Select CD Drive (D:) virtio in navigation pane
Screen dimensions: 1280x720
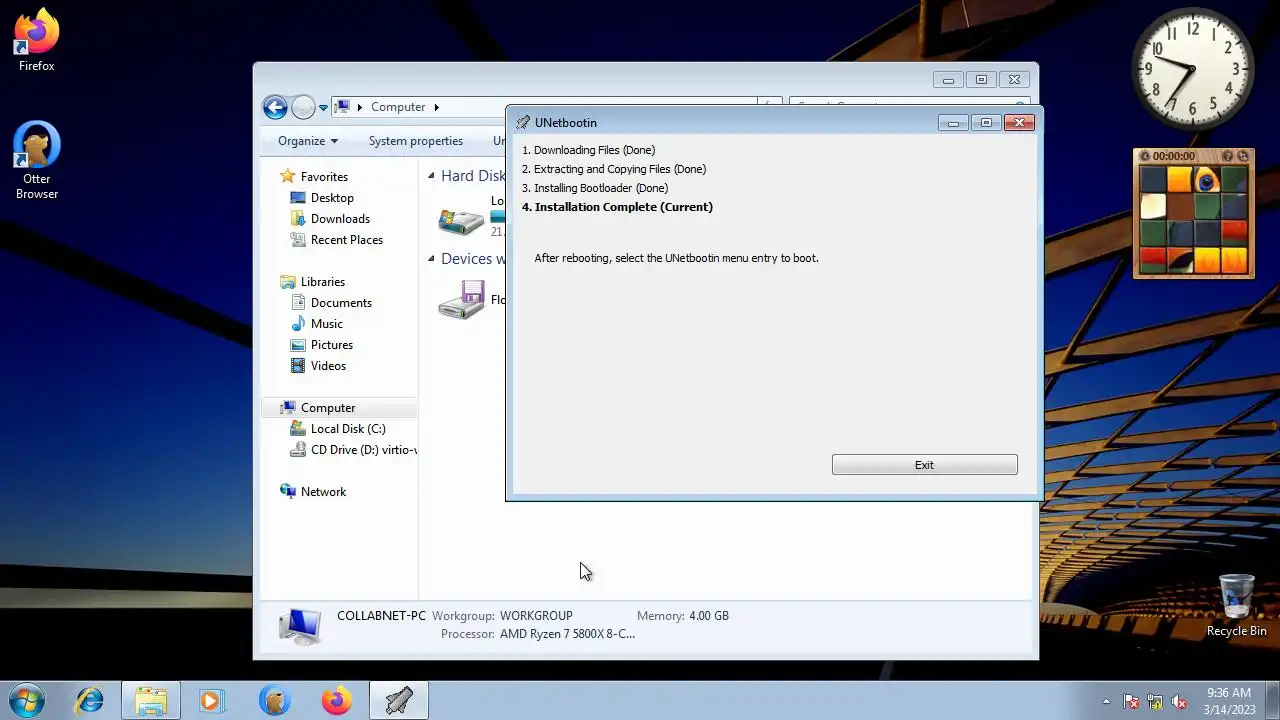coord(353,450)
